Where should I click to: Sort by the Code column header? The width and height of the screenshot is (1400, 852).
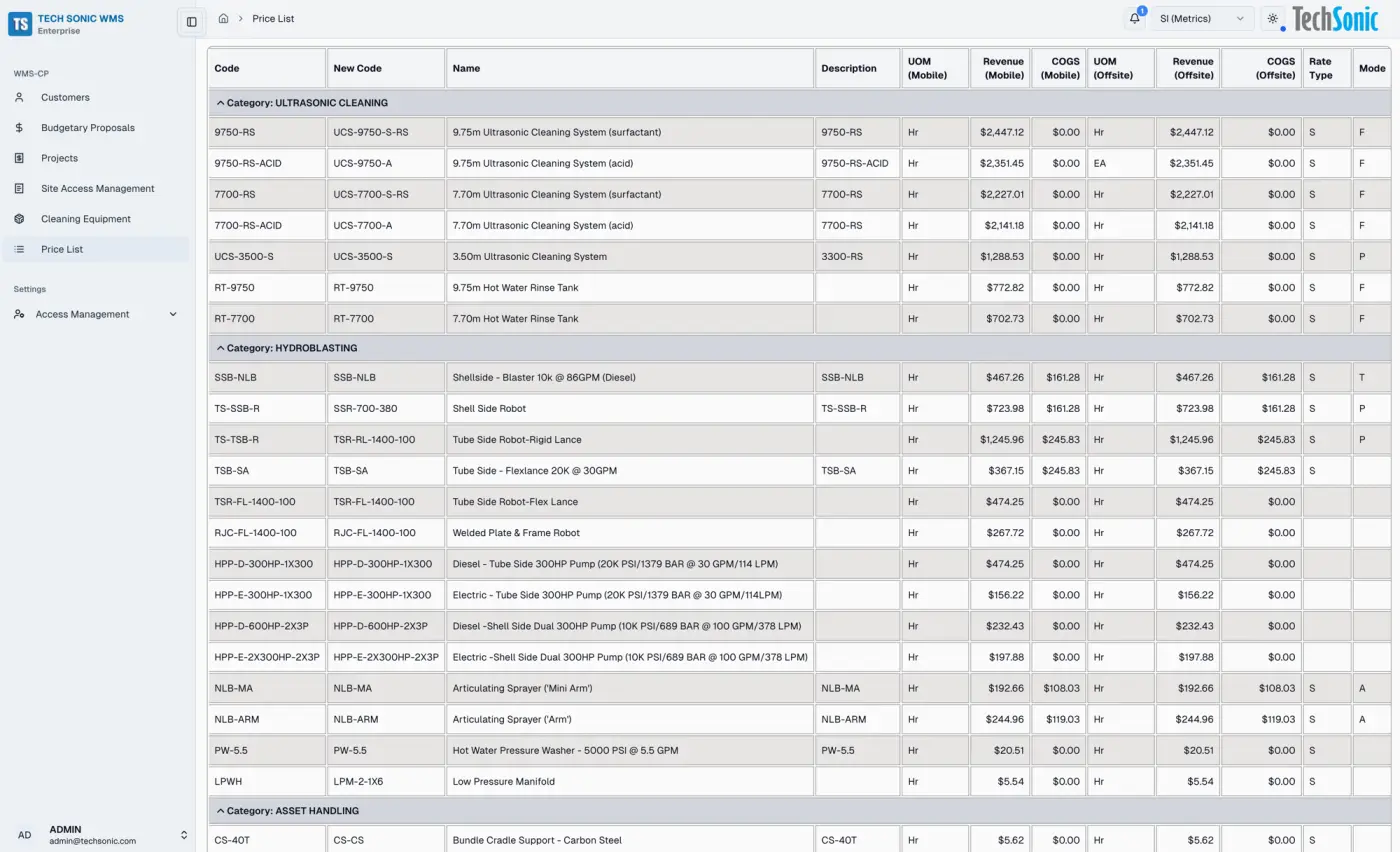click(x=267, y=68)
